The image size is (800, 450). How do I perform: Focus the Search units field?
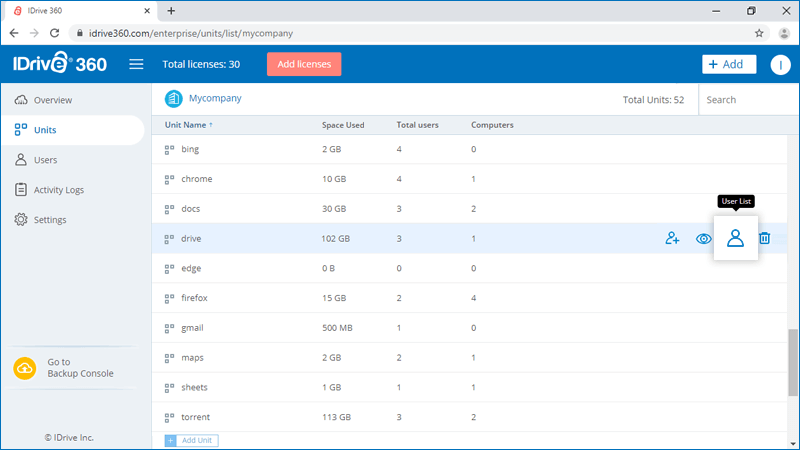[x=747, y=100]
